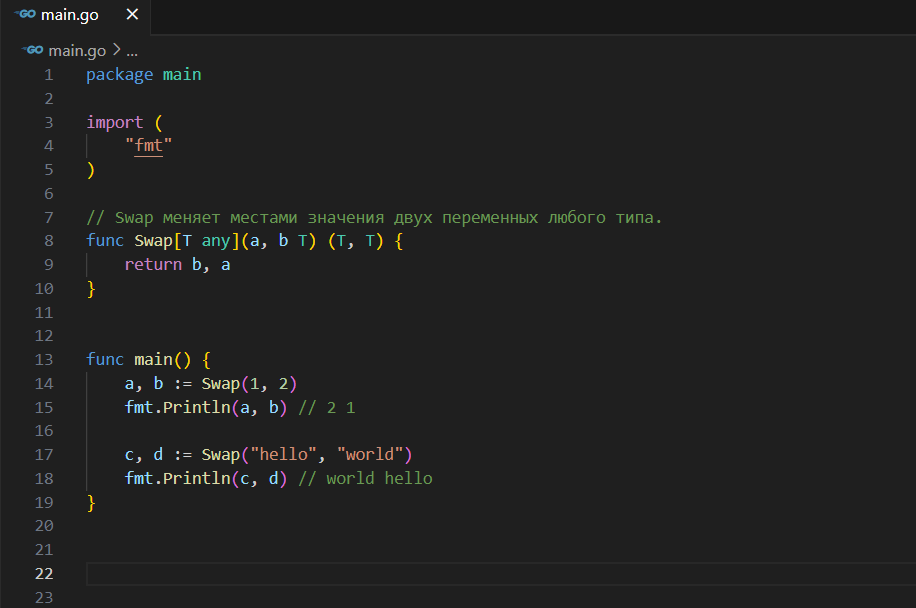Open the breadcrumb ellipsis symbol menu

point(132,51)
